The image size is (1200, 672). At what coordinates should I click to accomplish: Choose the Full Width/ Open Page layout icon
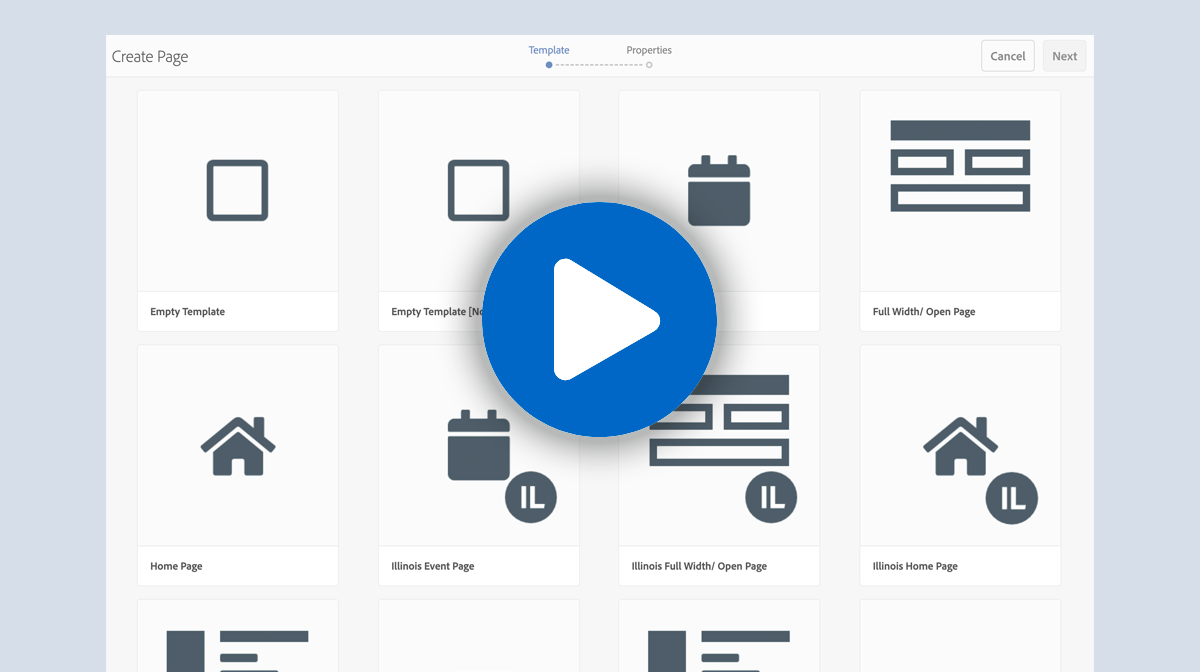pos(960,166)
